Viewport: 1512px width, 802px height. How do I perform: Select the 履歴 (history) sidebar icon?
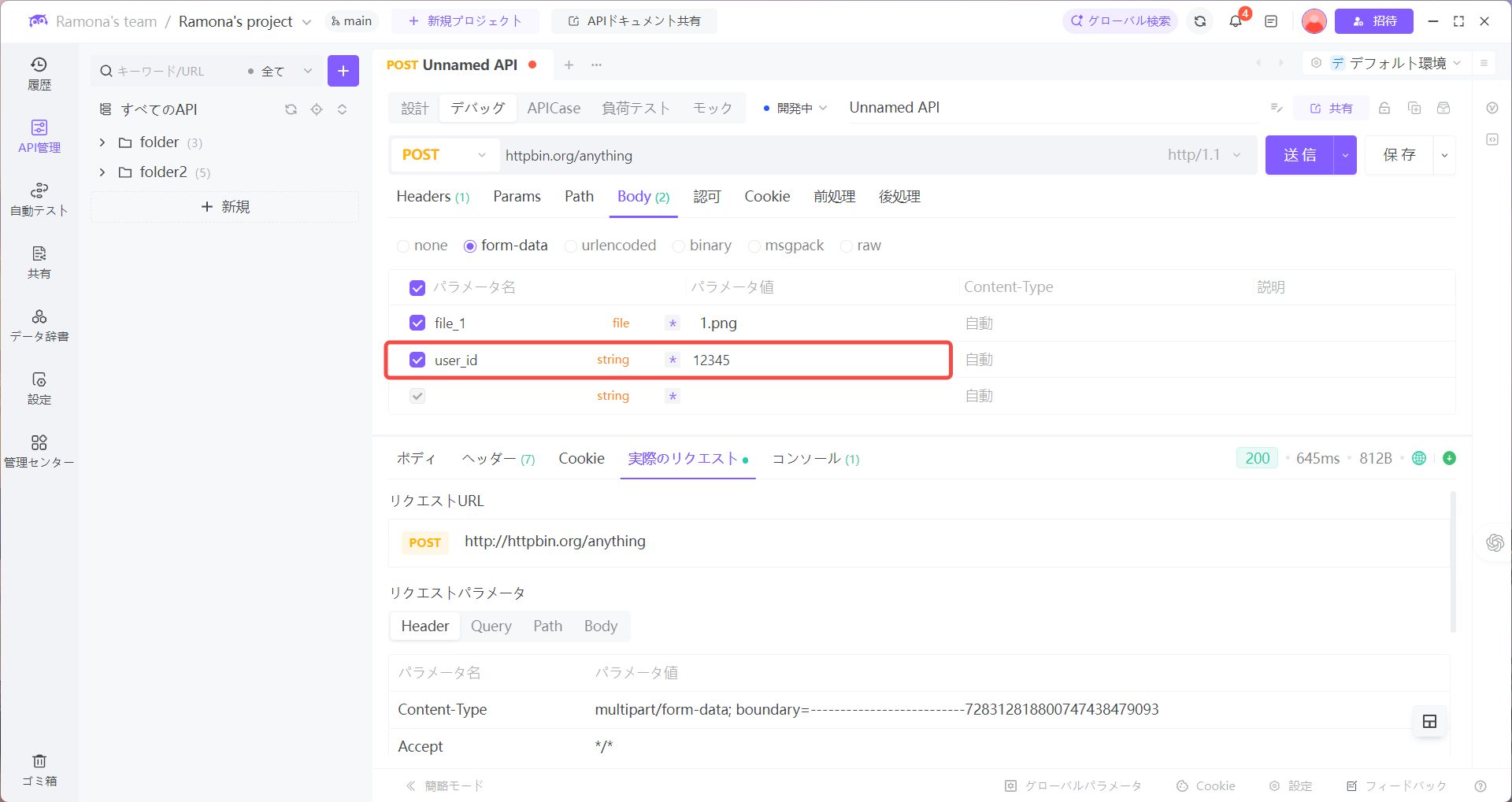click(x=39, y=73)
